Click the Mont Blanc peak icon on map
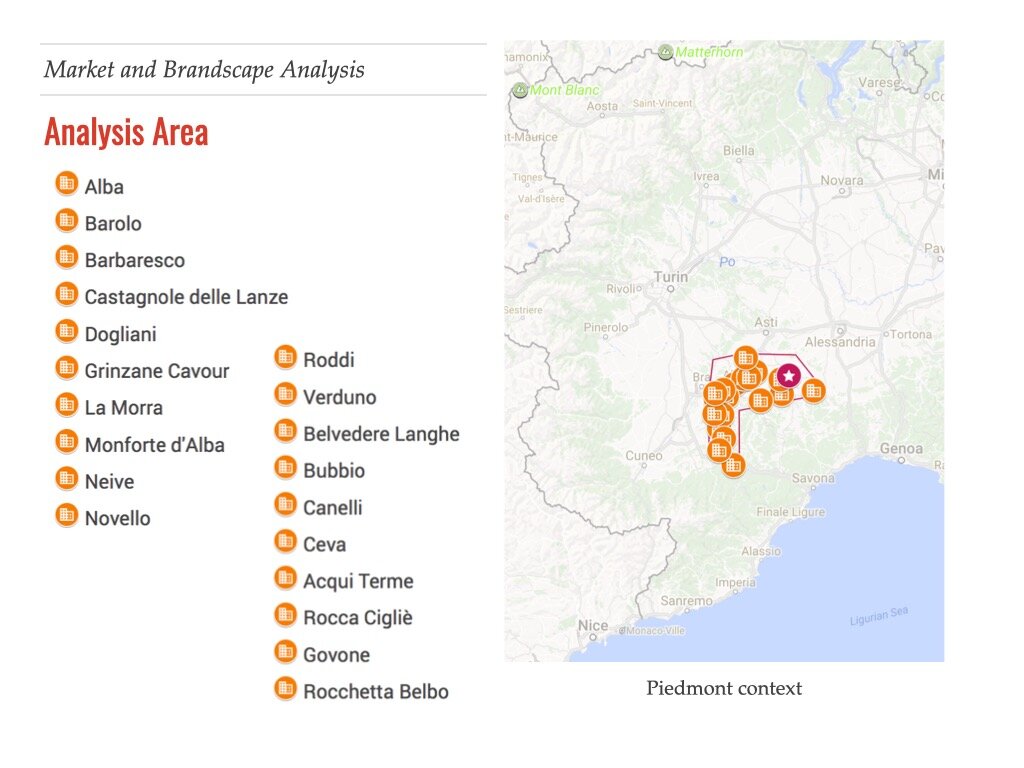The width and height of the screenshot is (1024, 768). pos(520,90)
